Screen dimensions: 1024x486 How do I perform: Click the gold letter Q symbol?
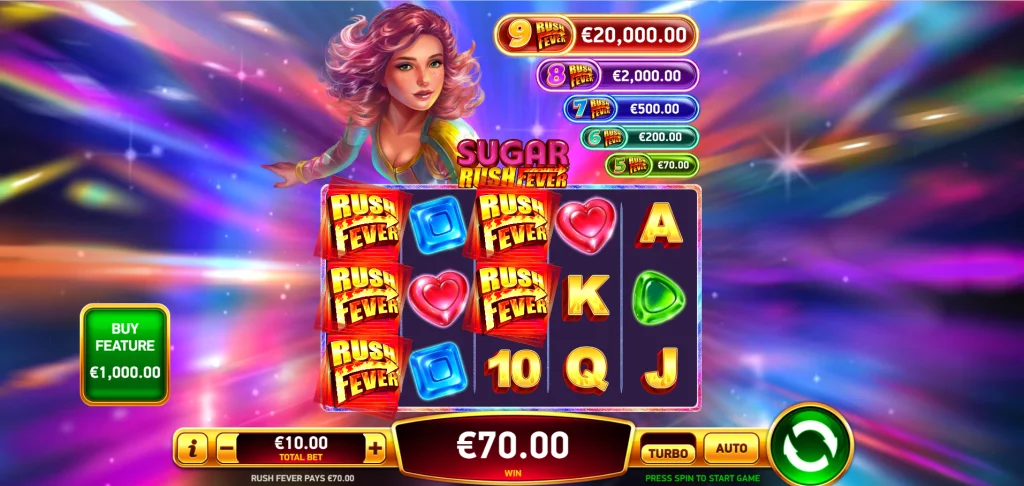click(586, 370)
